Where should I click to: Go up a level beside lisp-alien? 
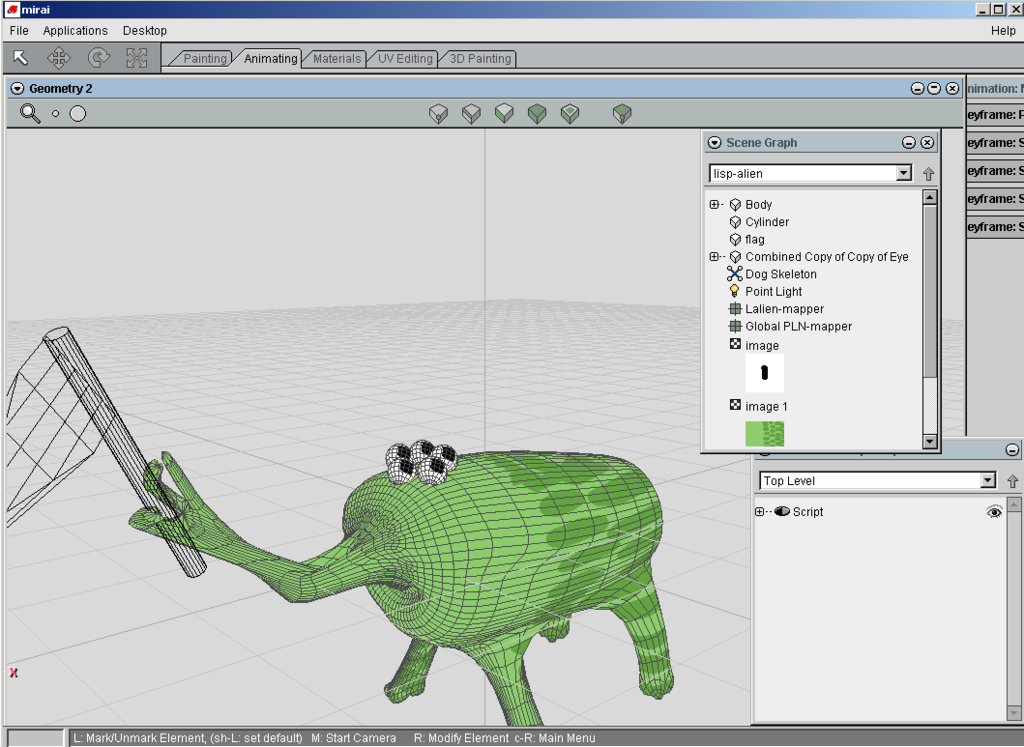[x=928, y=174]
